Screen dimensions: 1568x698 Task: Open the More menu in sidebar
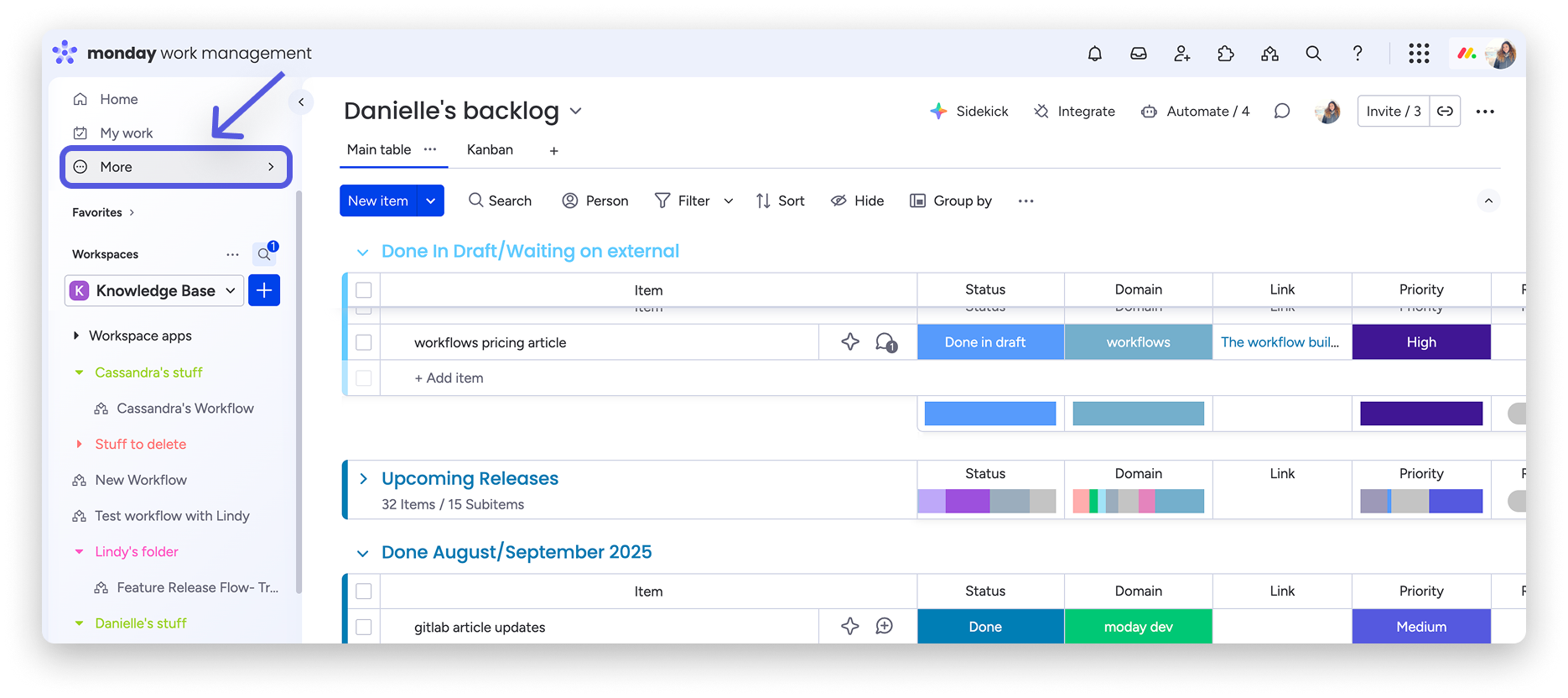pos(176,167)
